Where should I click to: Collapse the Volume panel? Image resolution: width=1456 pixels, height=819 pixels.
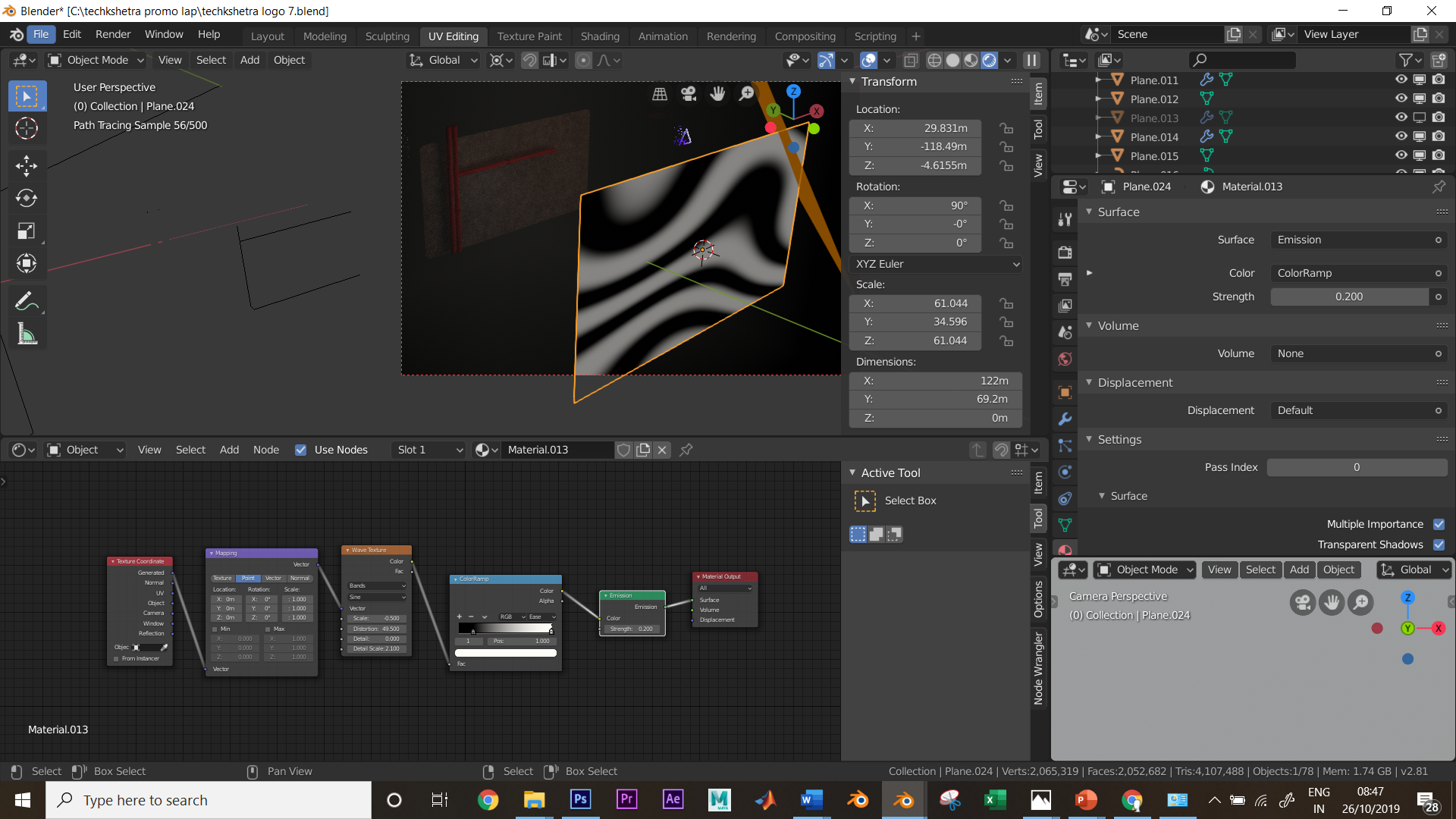[x=1089, y=325]
